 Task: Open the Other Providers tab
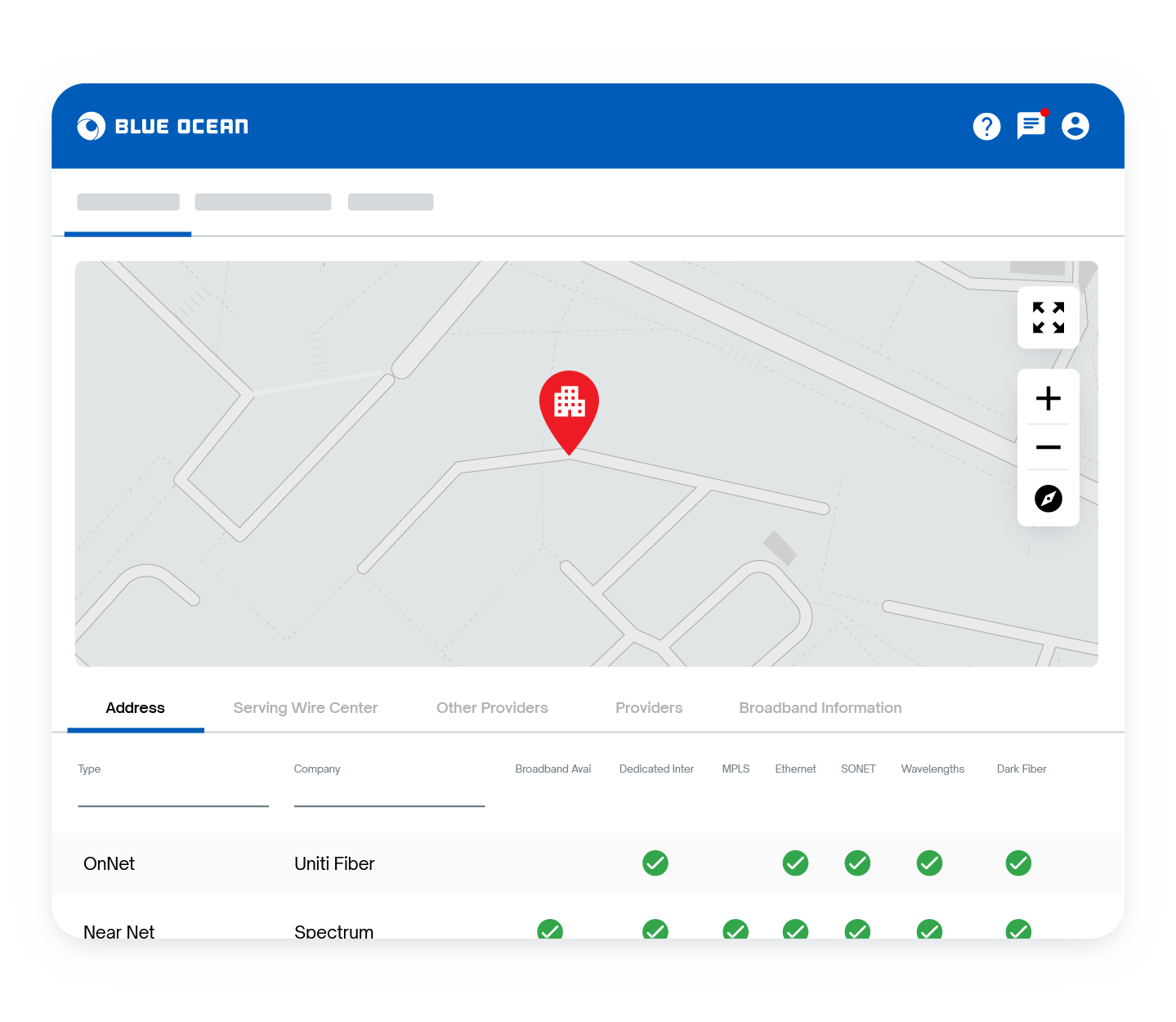(492, 708)
